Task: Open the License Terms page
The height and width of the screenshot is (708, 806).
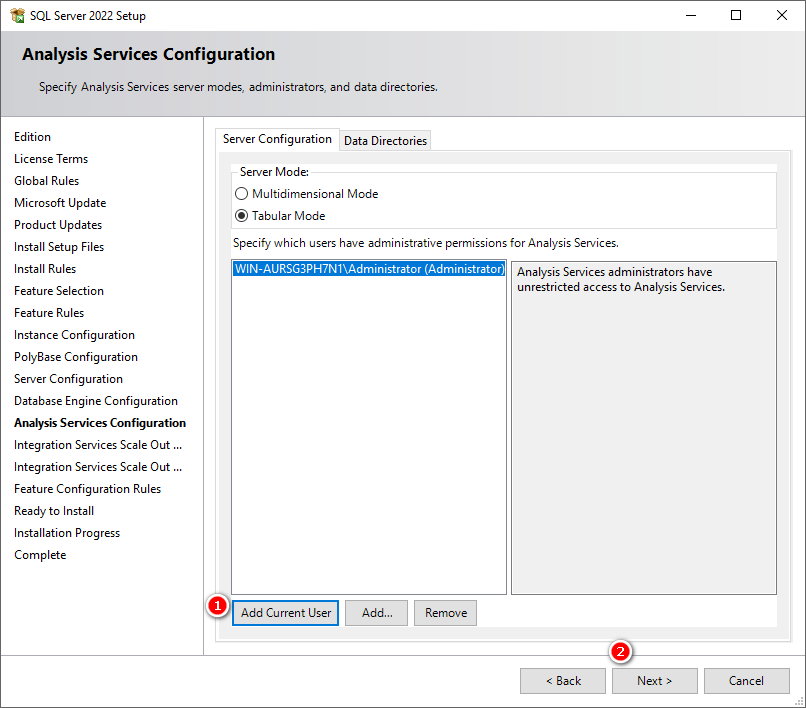Action: click(51, 158)
